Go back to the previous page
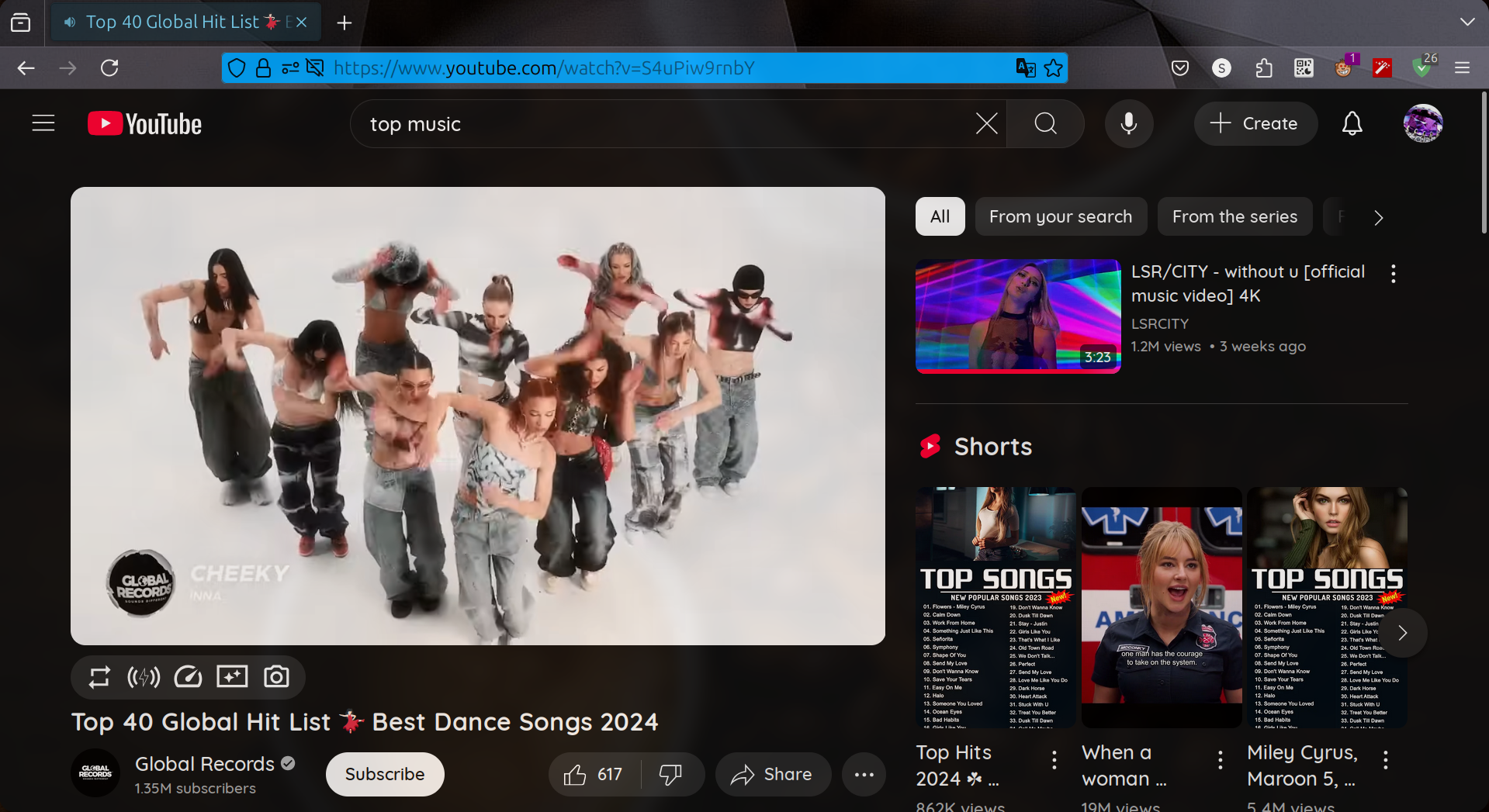1489x812 pixels. [26, 68]
